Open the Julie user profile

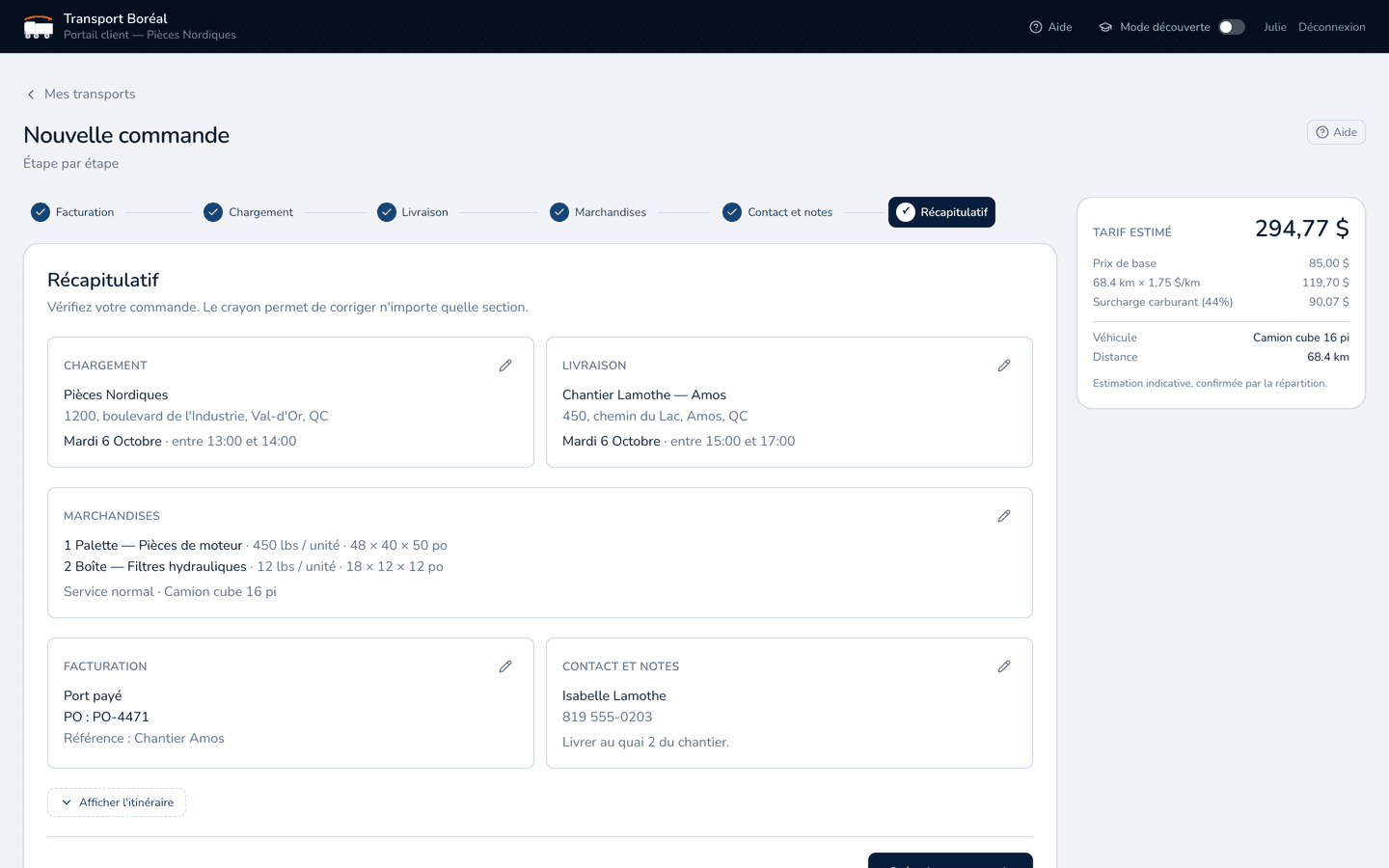[1275, 27]
